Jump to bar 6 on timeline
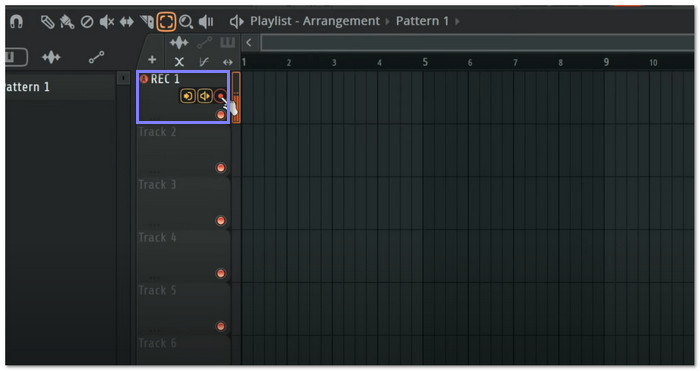This screenshot has width=700, height=371. [470, 63]
